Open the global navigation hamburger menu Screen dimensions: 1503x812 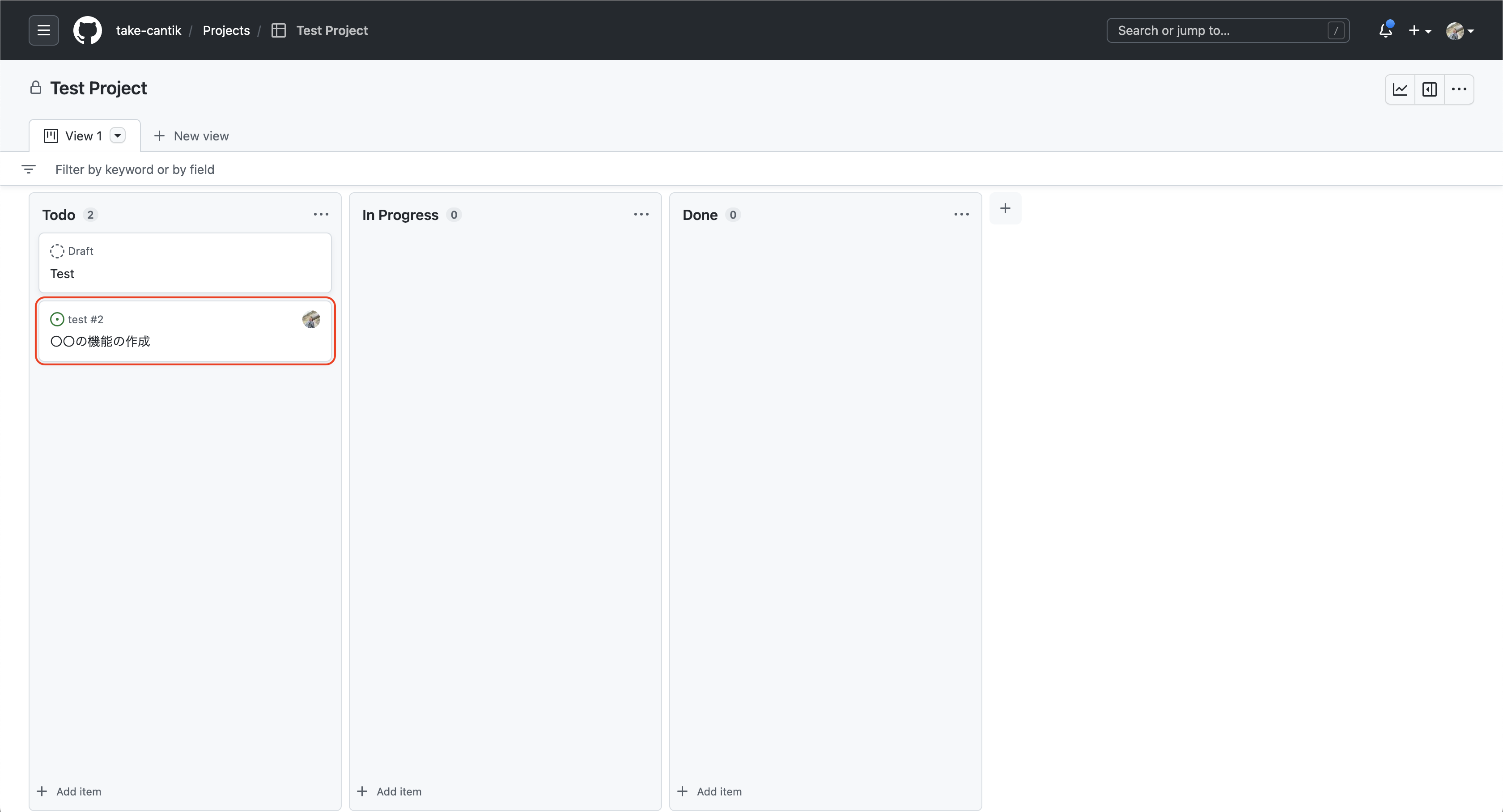tap(43, 30)
